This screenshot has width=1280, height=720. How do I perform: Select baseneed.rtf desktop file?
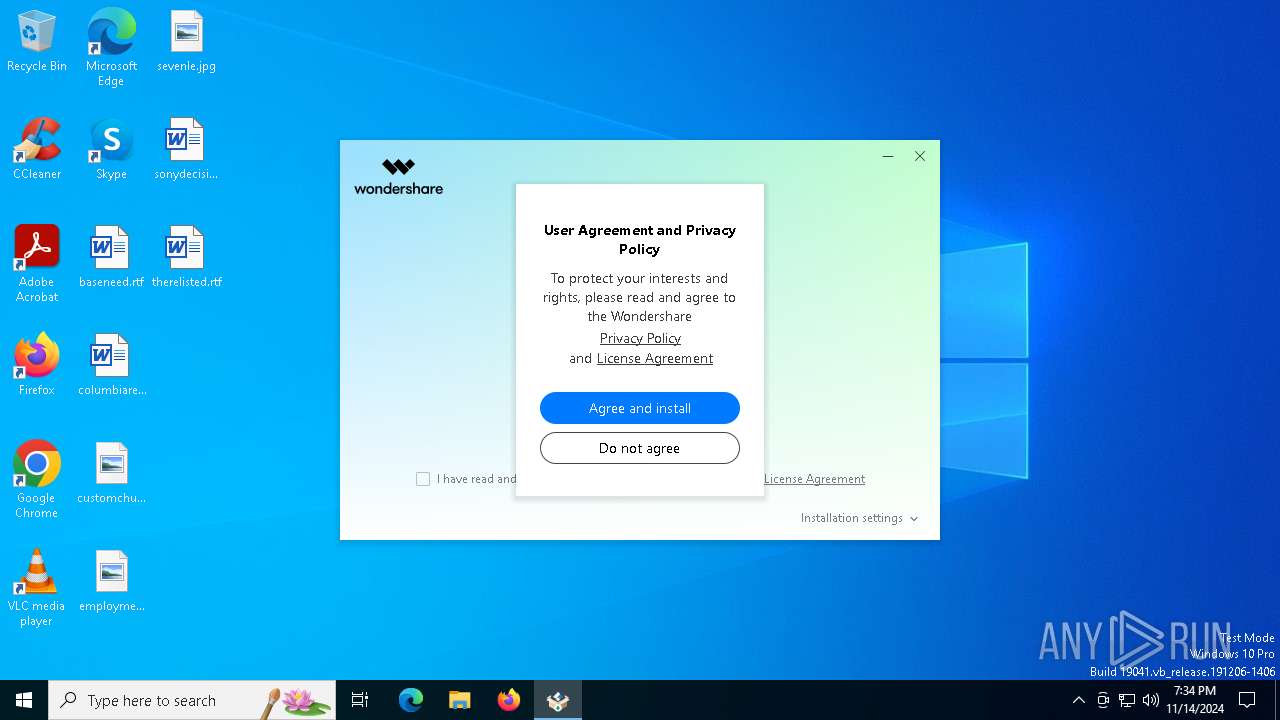coord(111,257)
